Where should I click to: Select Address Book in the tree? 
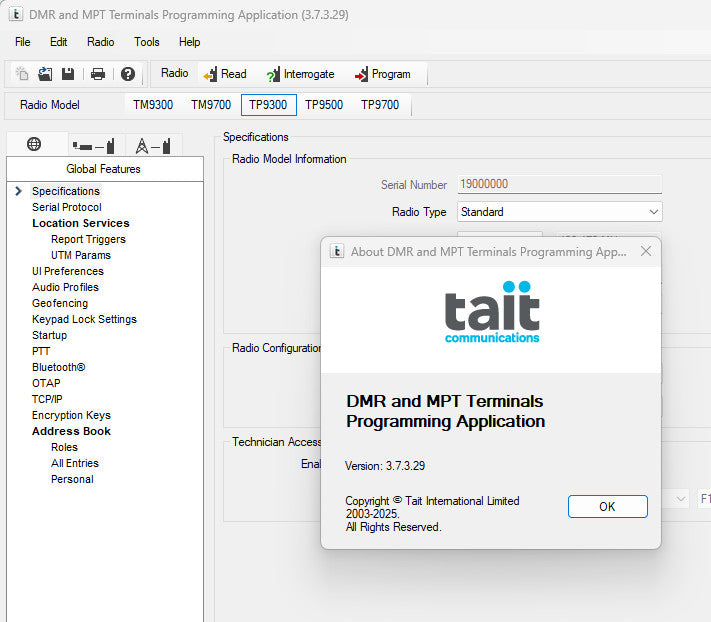pos(71,431)
